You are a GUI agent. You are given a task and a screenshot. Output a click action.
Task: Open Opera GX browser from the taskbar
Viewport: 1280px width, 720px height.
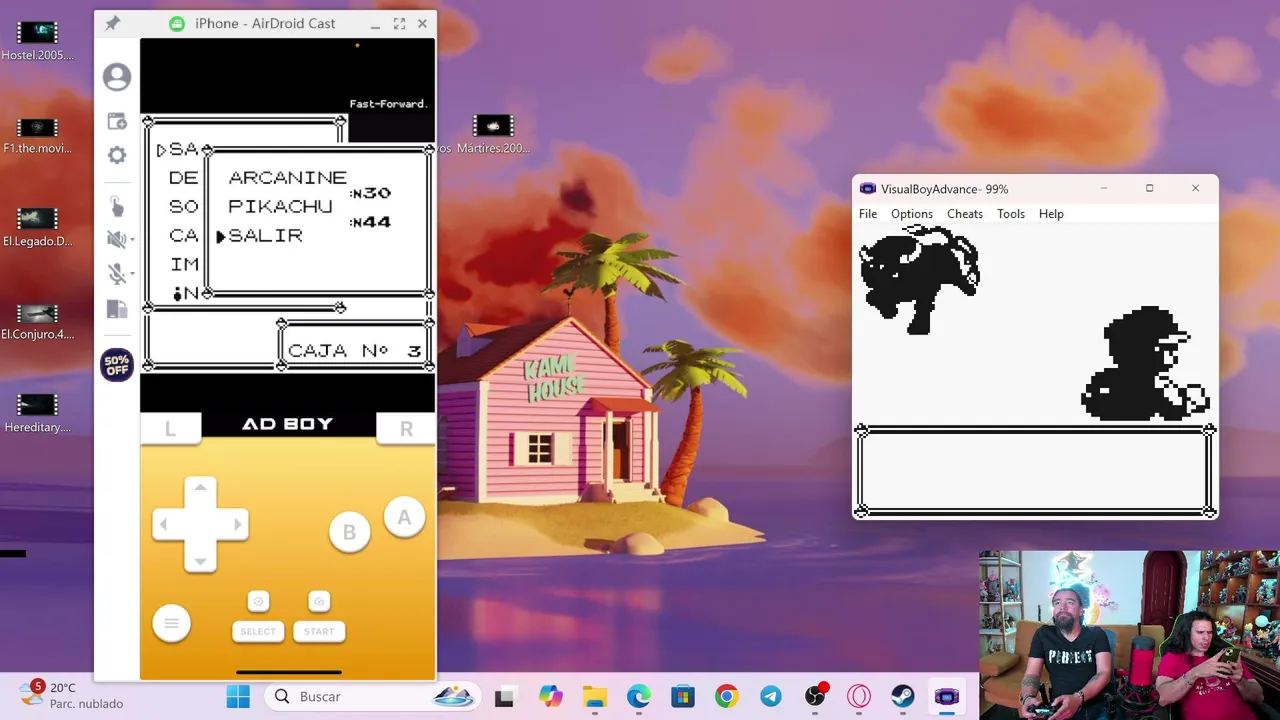[x=859, y=697]
